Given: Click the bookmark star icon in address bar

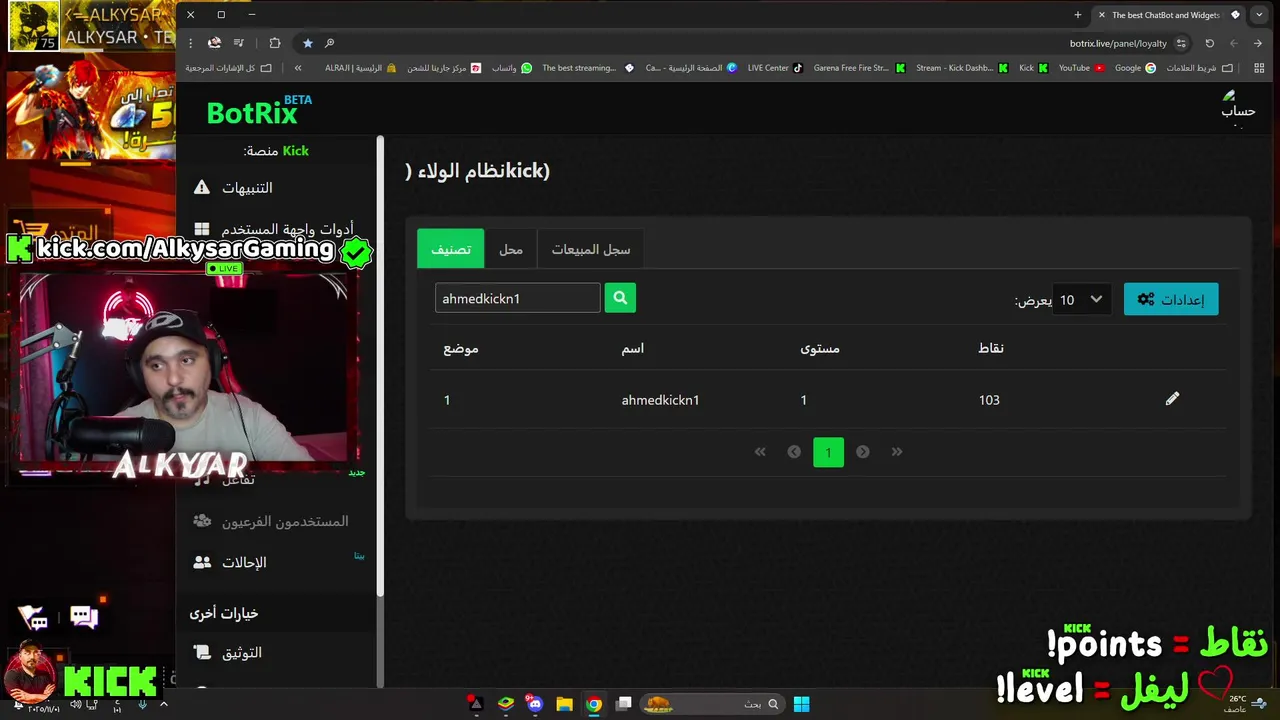Looking at the screenshot, I should click(x=307, y=43).
